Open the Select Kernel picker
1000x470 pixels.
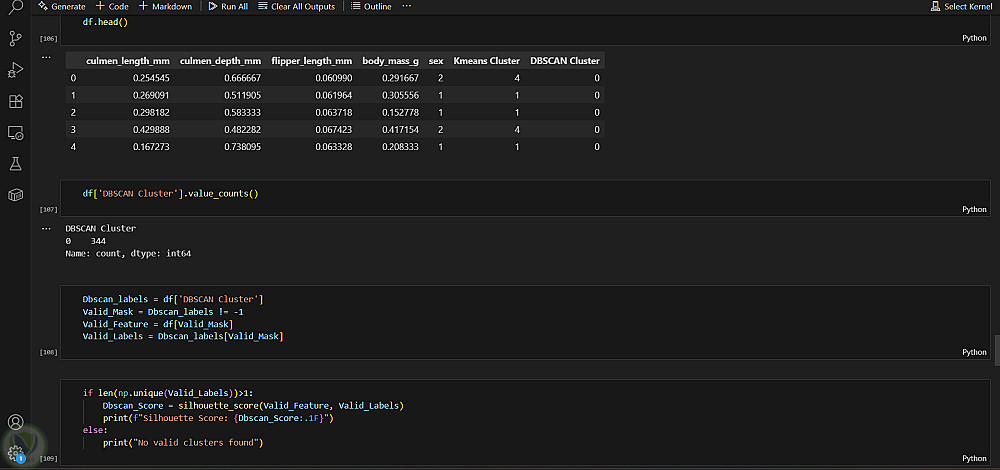[961, 6]
